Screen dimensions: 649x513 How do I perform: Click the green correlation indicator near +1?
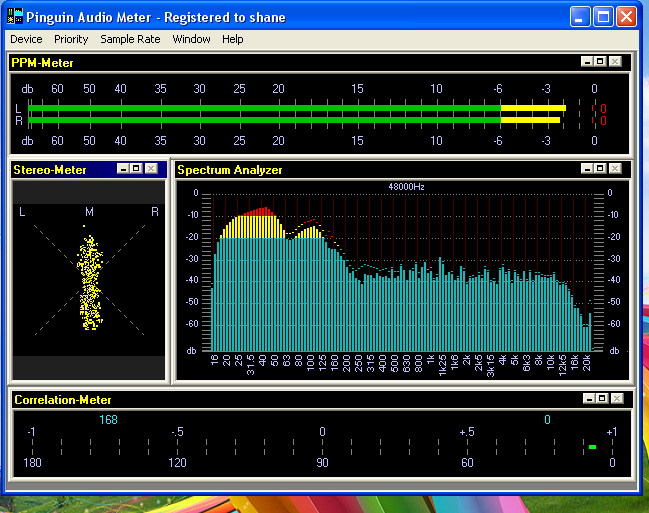[592, 447]
